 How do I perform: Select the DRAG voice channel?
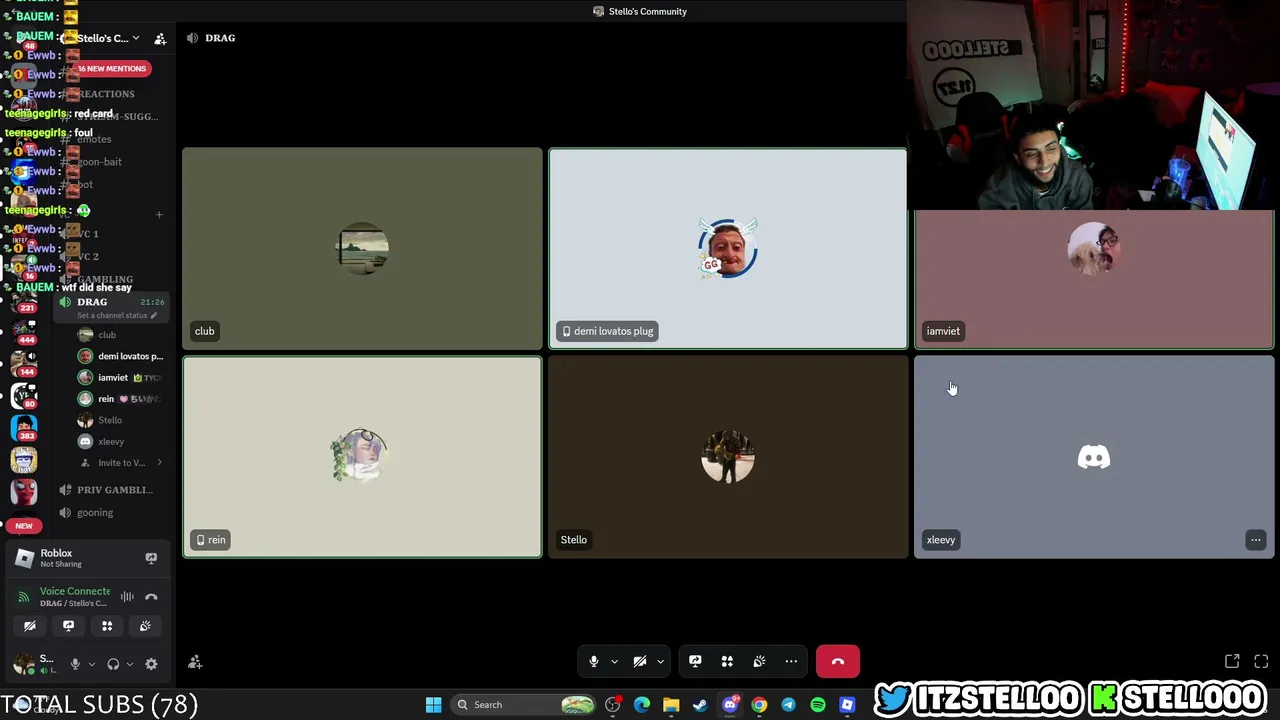(92, 302)
